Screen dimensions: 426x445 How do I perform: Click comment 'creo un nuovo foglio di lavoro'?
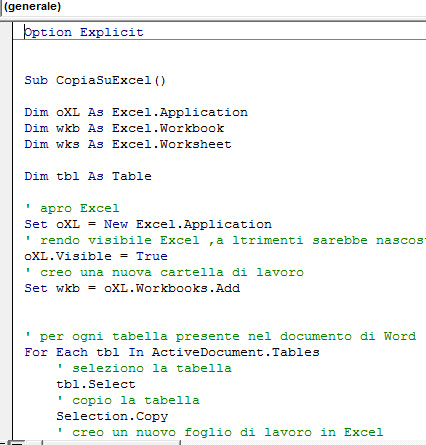(220, 432)
